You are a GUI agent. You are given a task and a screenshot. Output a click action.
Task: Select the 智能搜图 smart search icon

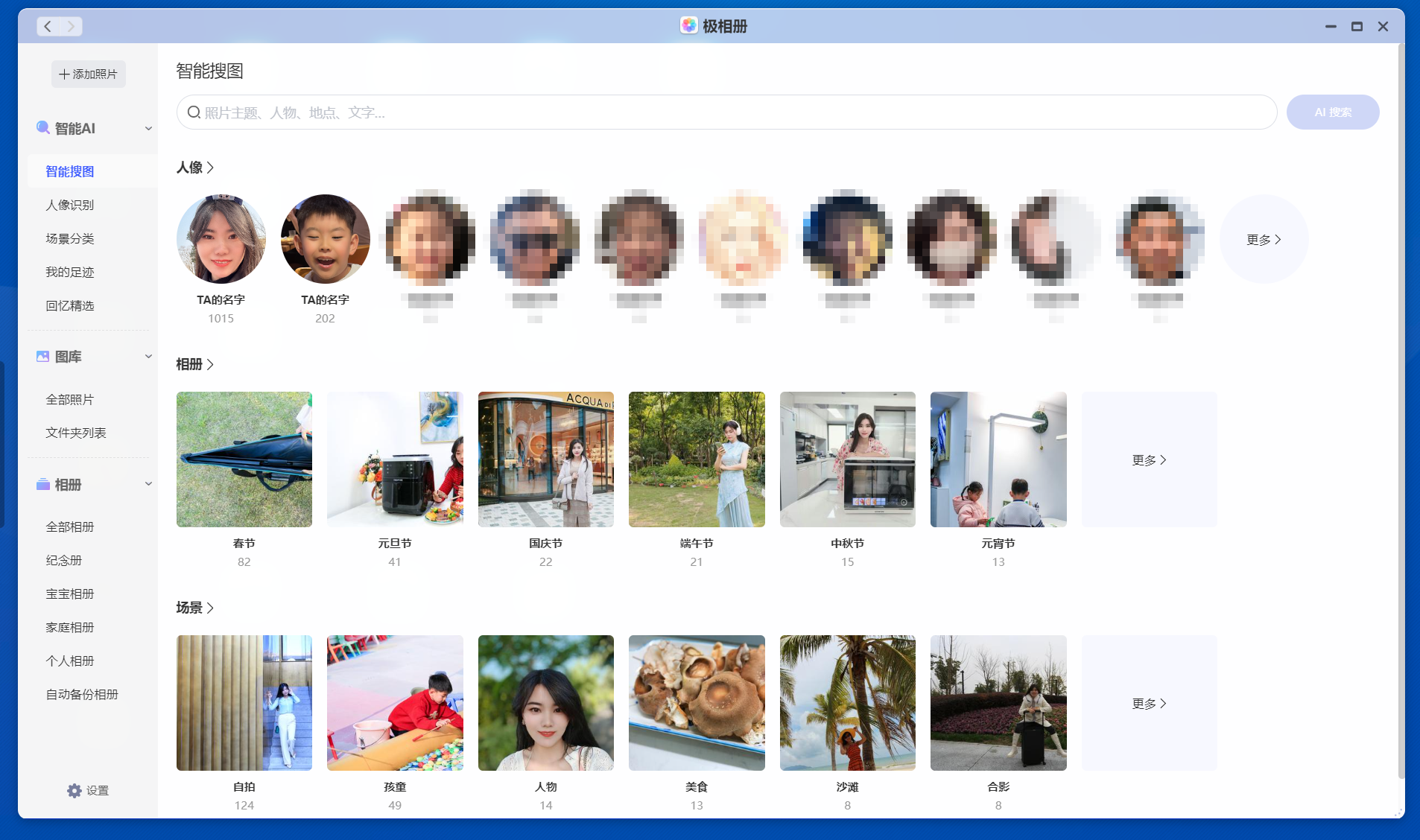pos(70,171)
